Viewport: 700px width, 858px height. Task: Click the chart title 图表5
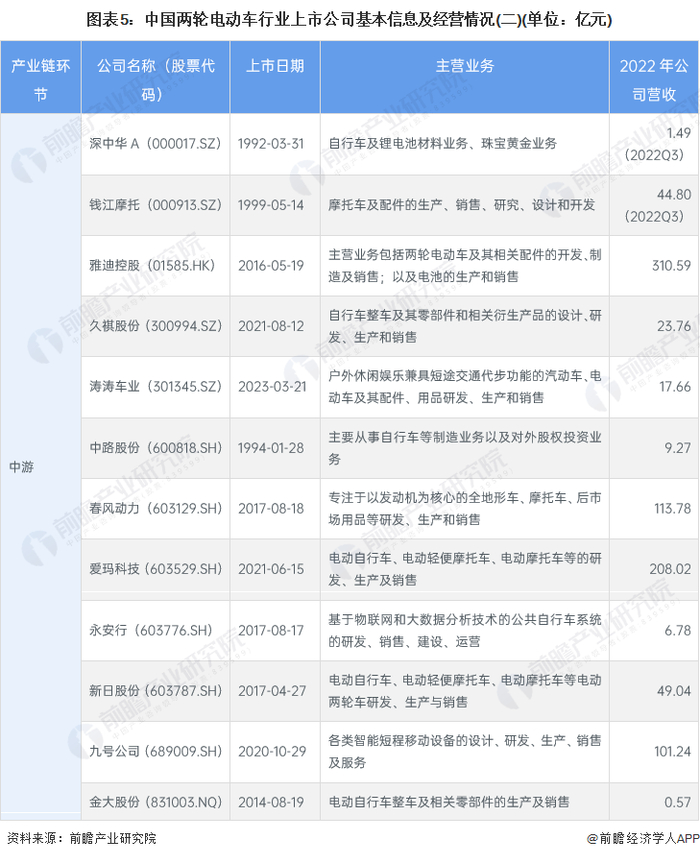click(349, 20)
